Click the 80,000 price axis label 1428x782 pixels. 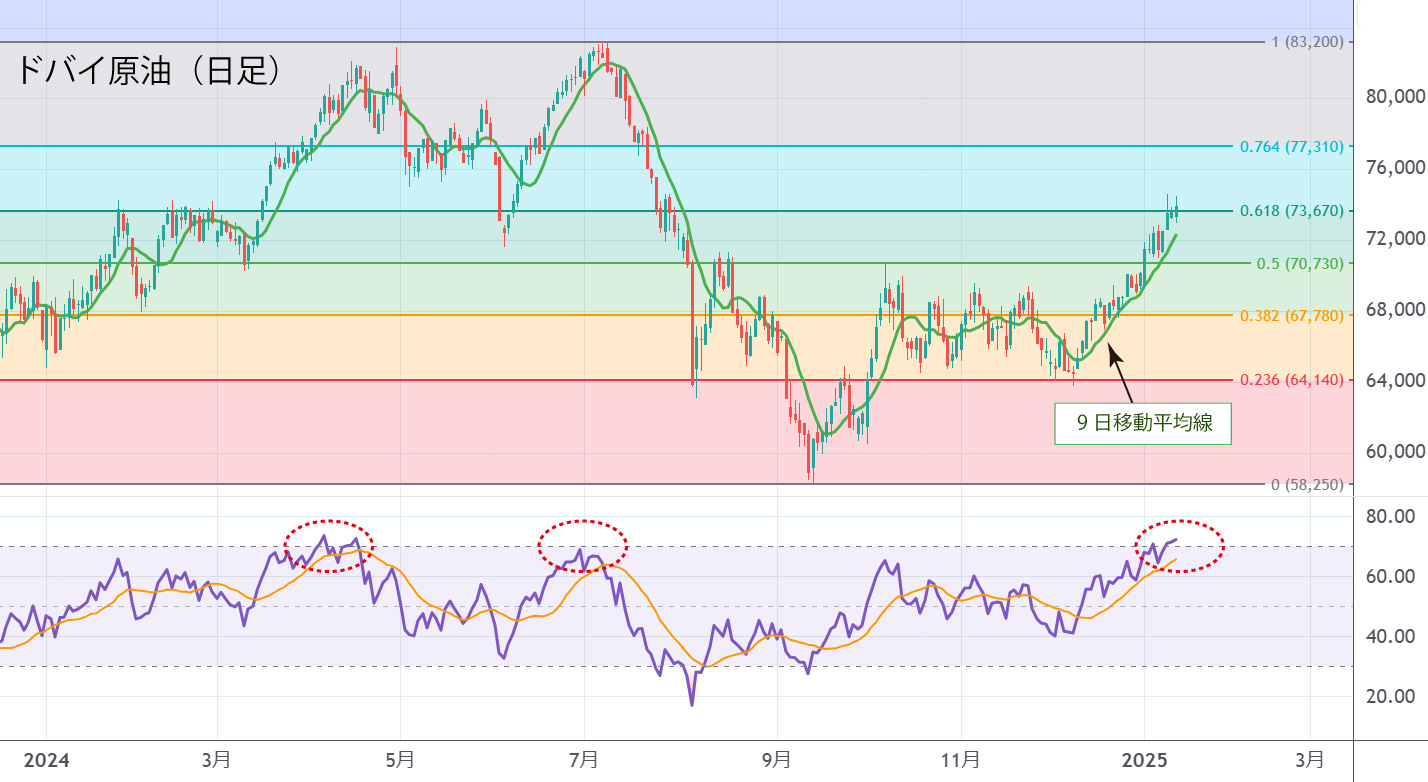1394,97
